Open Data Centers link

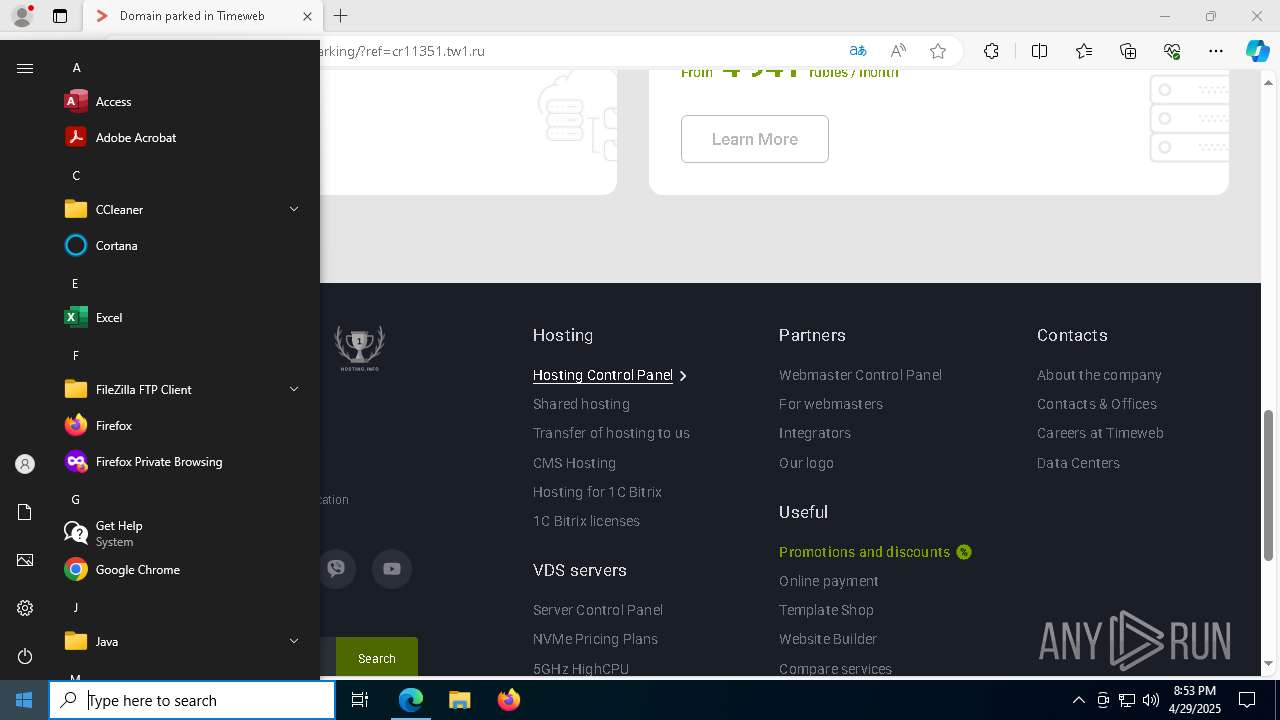click(x=1078, y=463)
